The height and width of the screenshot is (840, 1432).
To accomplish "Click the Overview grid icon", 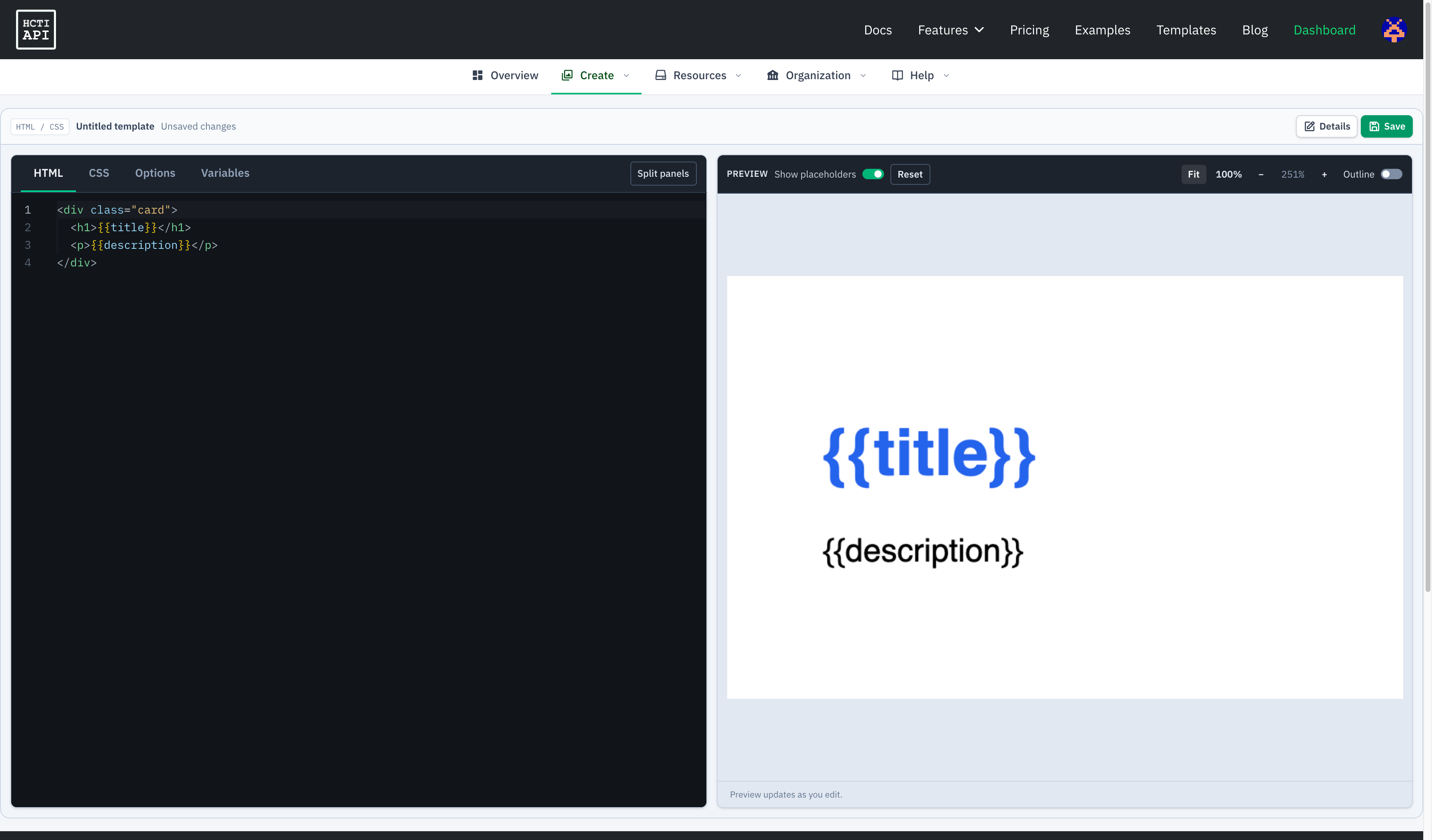I will click(477, 75).
